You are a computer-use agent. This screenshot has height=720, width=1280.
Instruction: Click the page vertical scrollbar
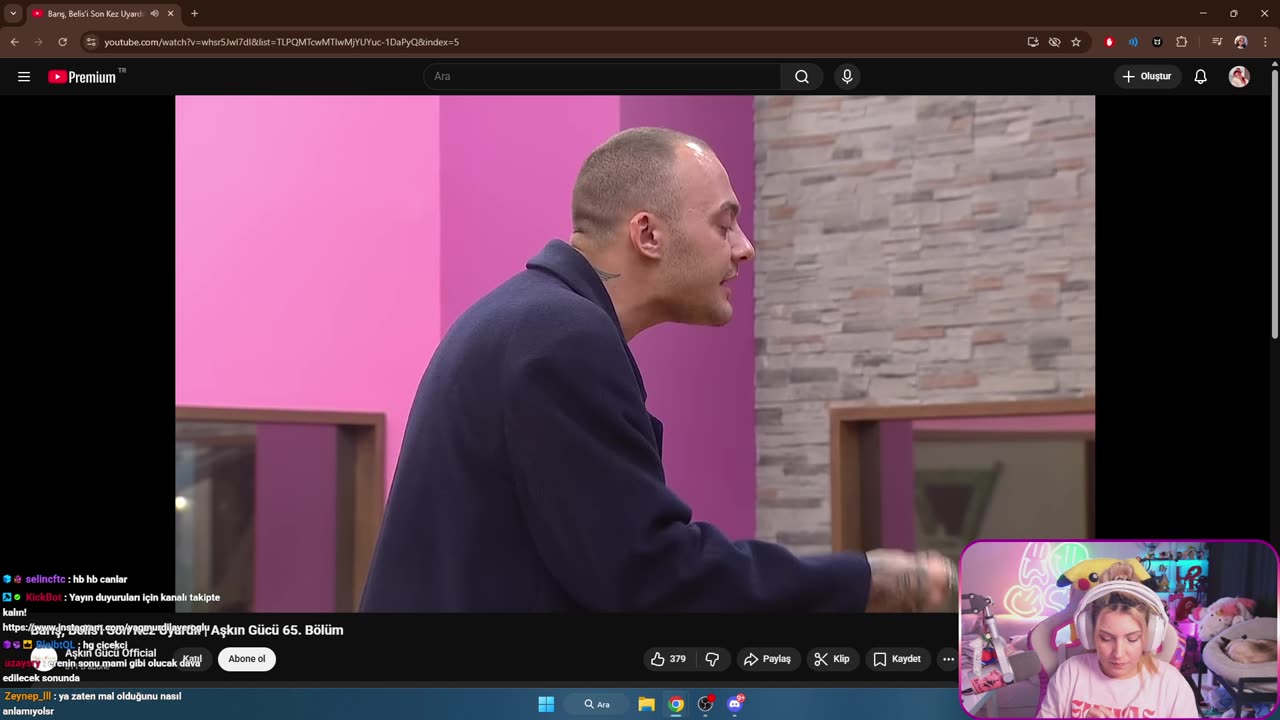point(1274,205)
